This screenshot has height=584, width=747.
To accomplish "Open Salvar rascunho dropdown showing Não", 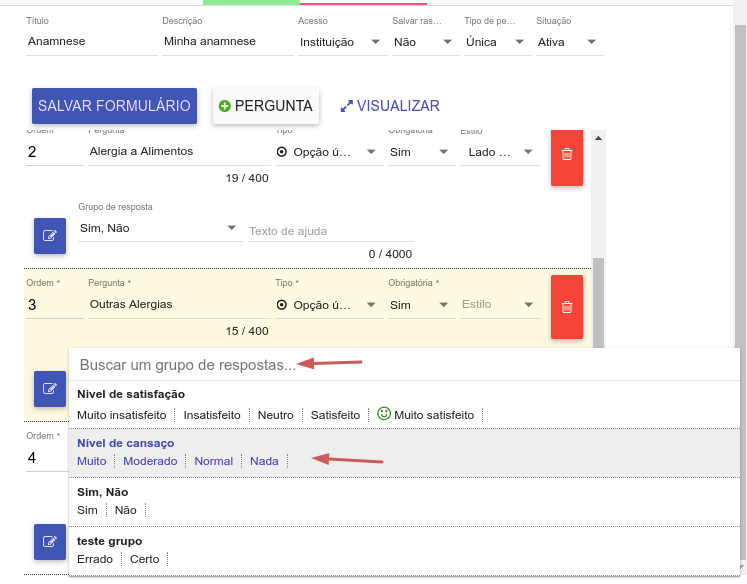I will click(x=425, y=42).
